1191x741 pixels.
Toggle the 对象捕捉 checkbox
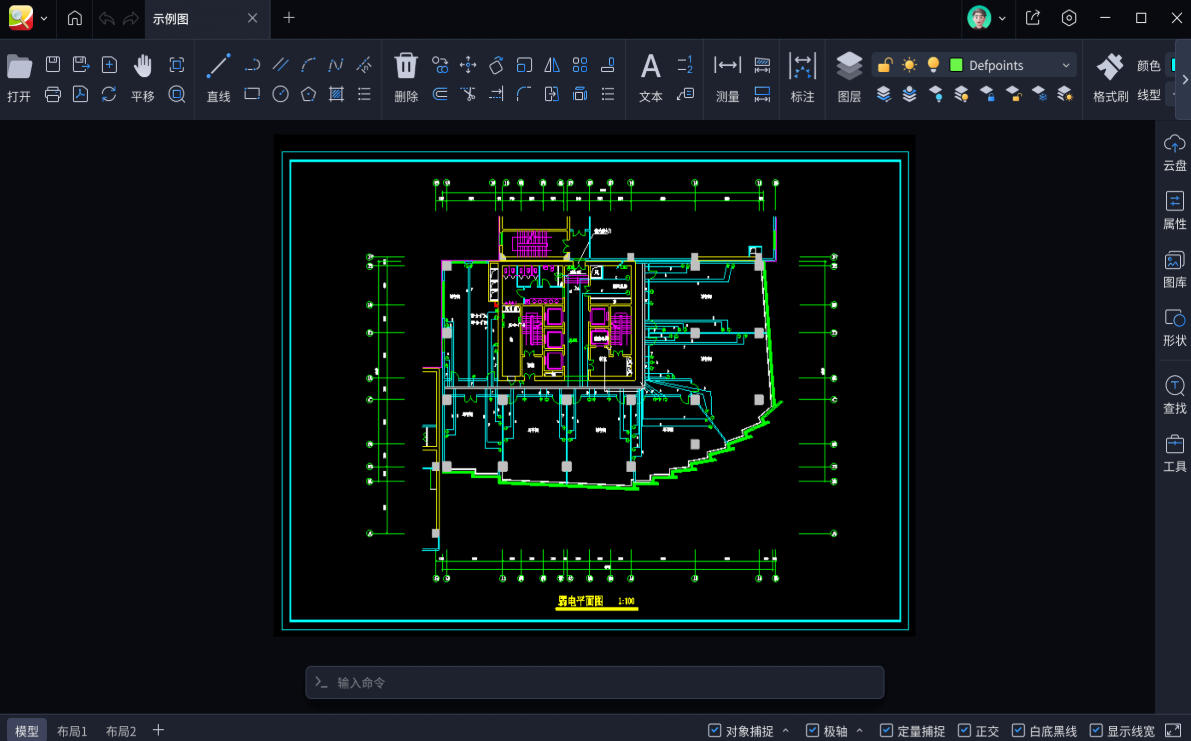(714, 731)
